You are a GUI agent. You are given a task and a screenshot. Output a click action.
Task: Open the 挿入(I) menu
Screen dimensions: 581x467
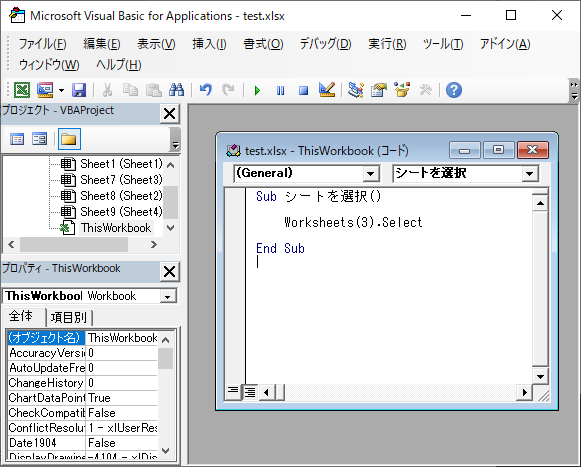click(x=209, y=44)
